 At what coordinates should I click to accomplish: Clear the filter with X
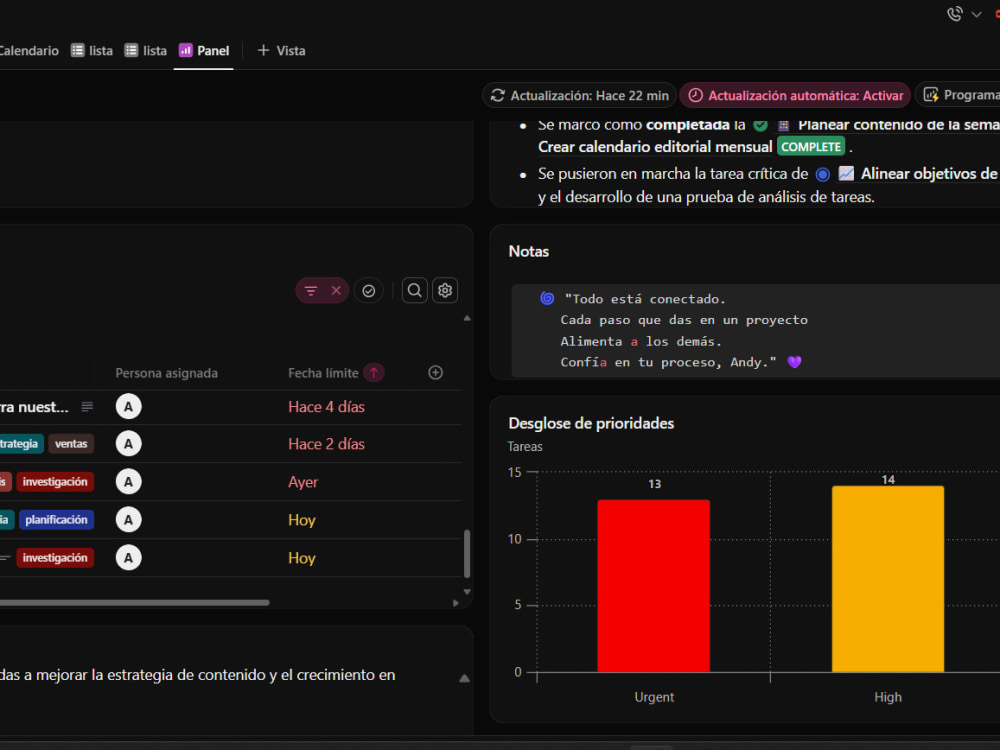pyautogui.click(x=336, y=291)
